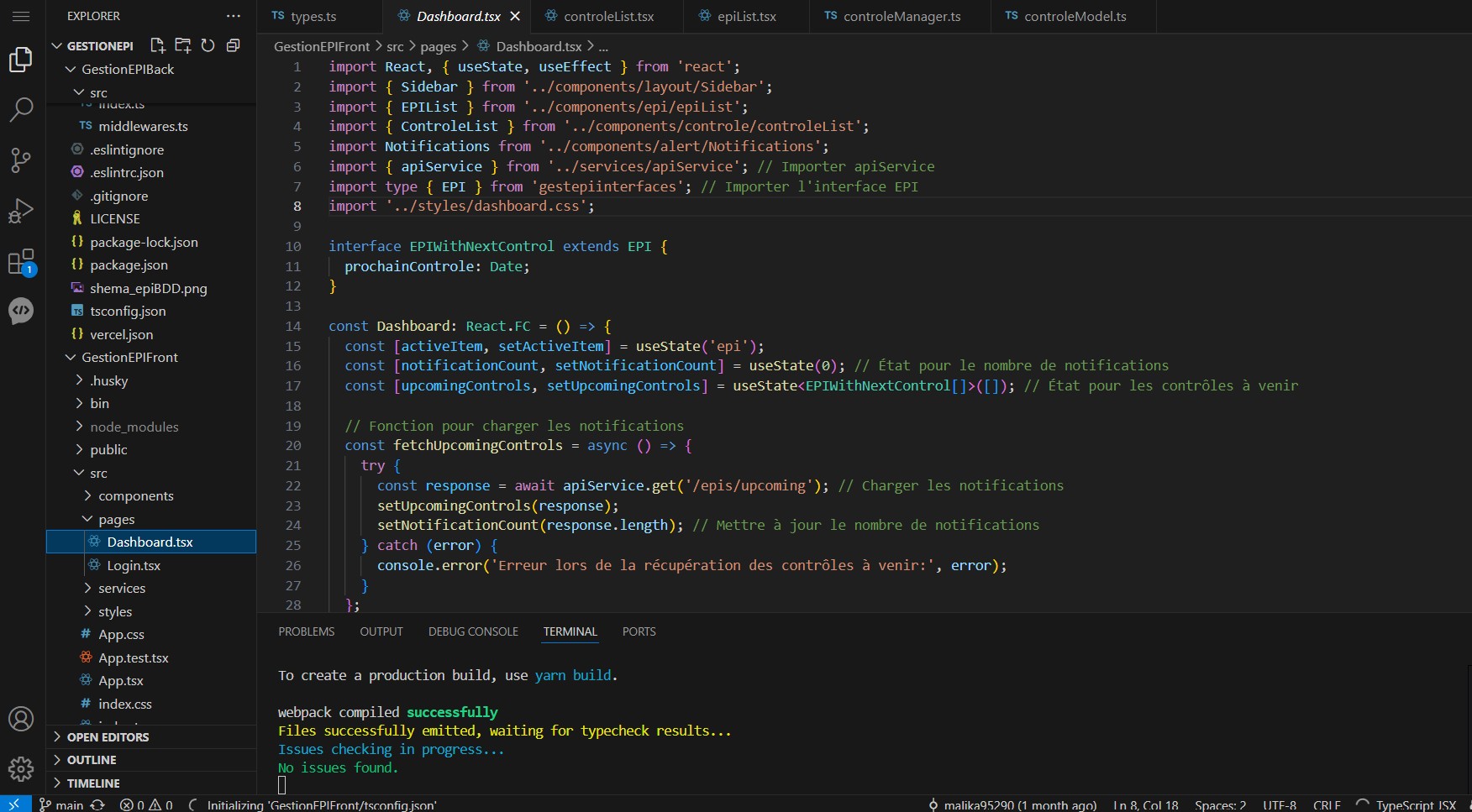The height and width of the screenshot is (812, 1472).
Task: Open Run and Debug view
Action: (x=21, y=210)
